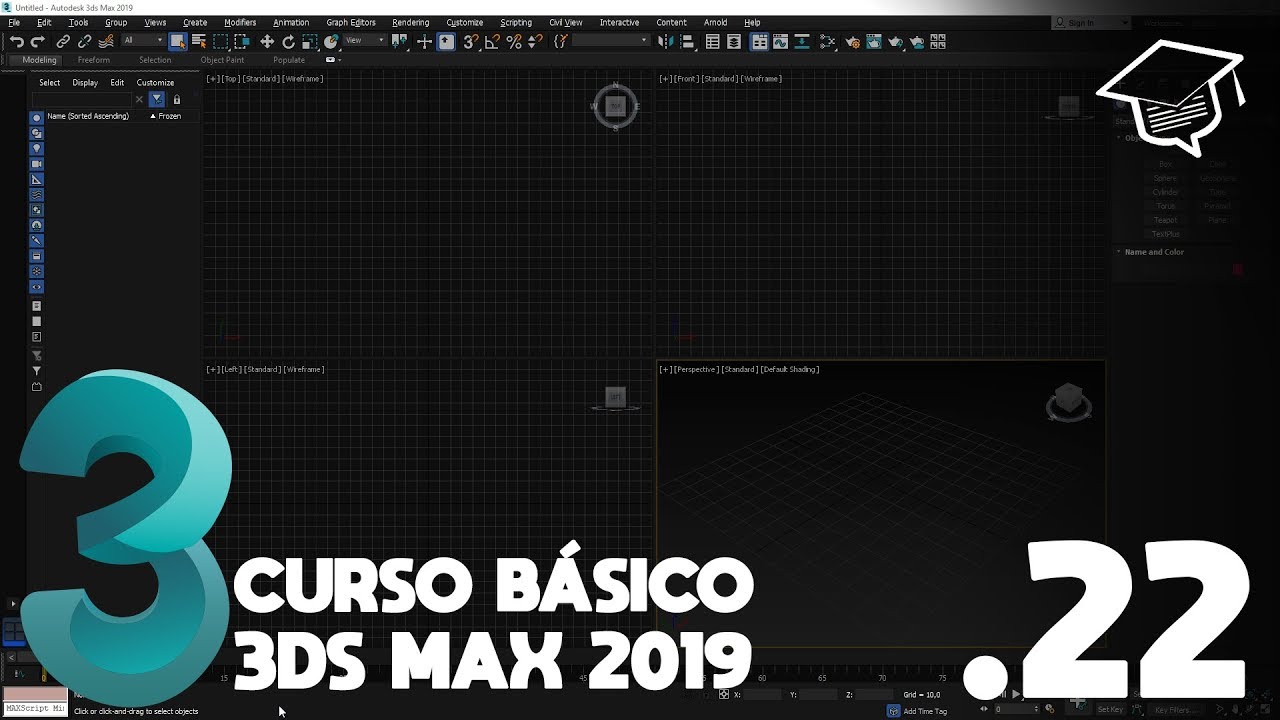
Task: Click the Render Production teapot icon
Action: 896,41
